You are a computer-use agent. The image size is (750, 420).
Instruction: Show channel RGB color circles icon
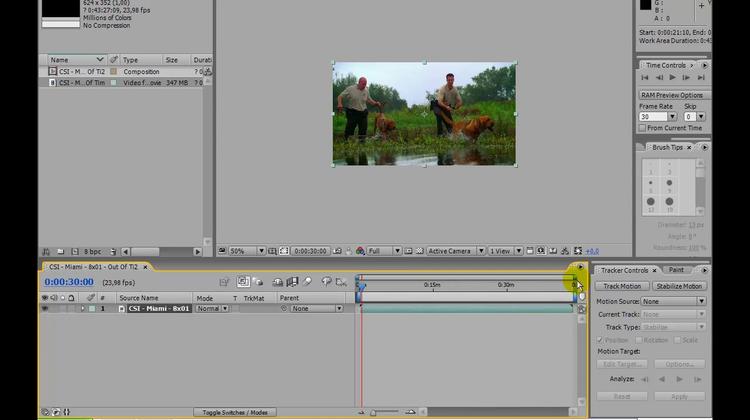tap(360, 251)
